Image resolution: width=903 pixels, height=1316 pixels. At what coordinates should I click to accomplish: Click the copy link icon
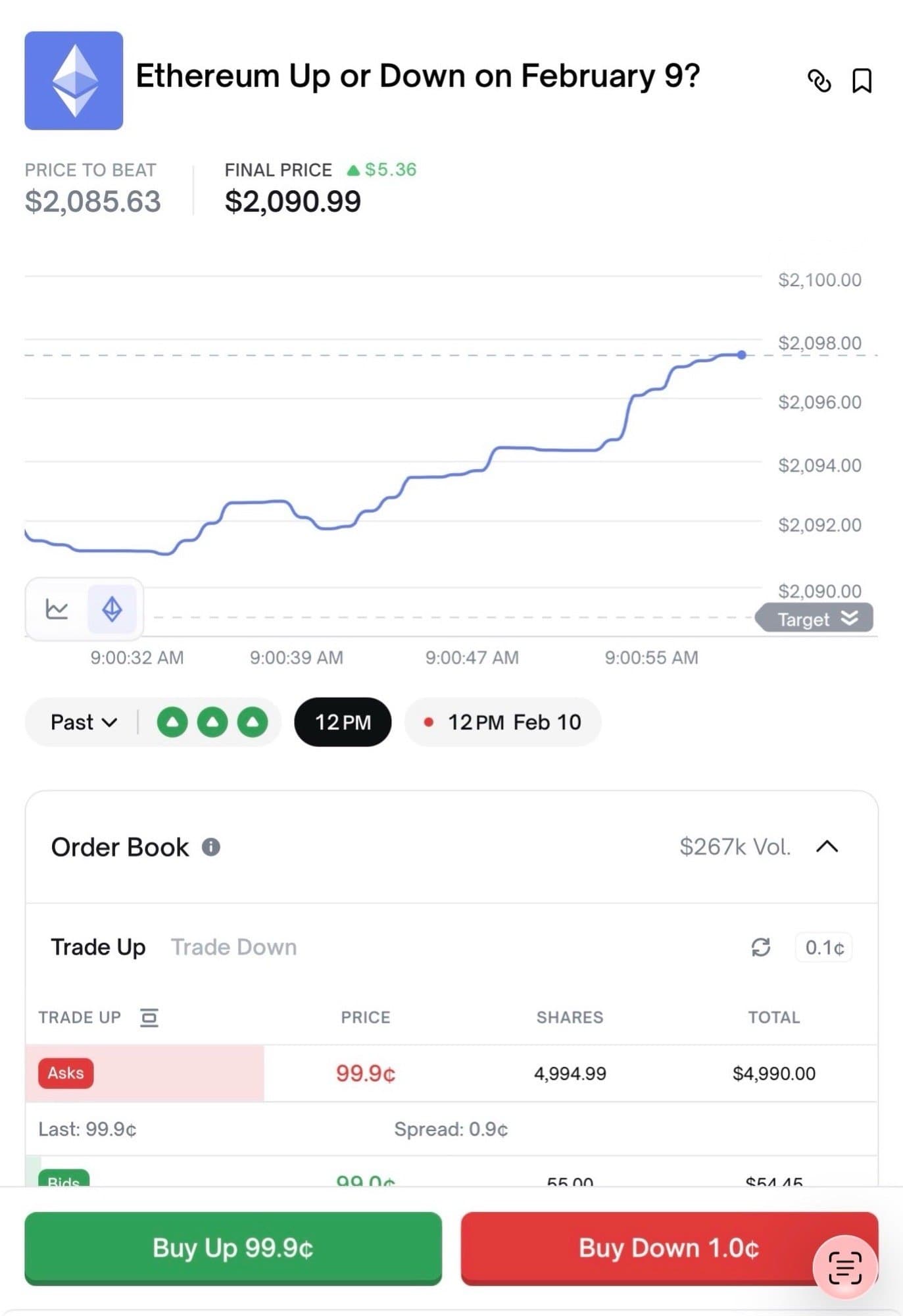pyautogui.click(x=819, y=81)
